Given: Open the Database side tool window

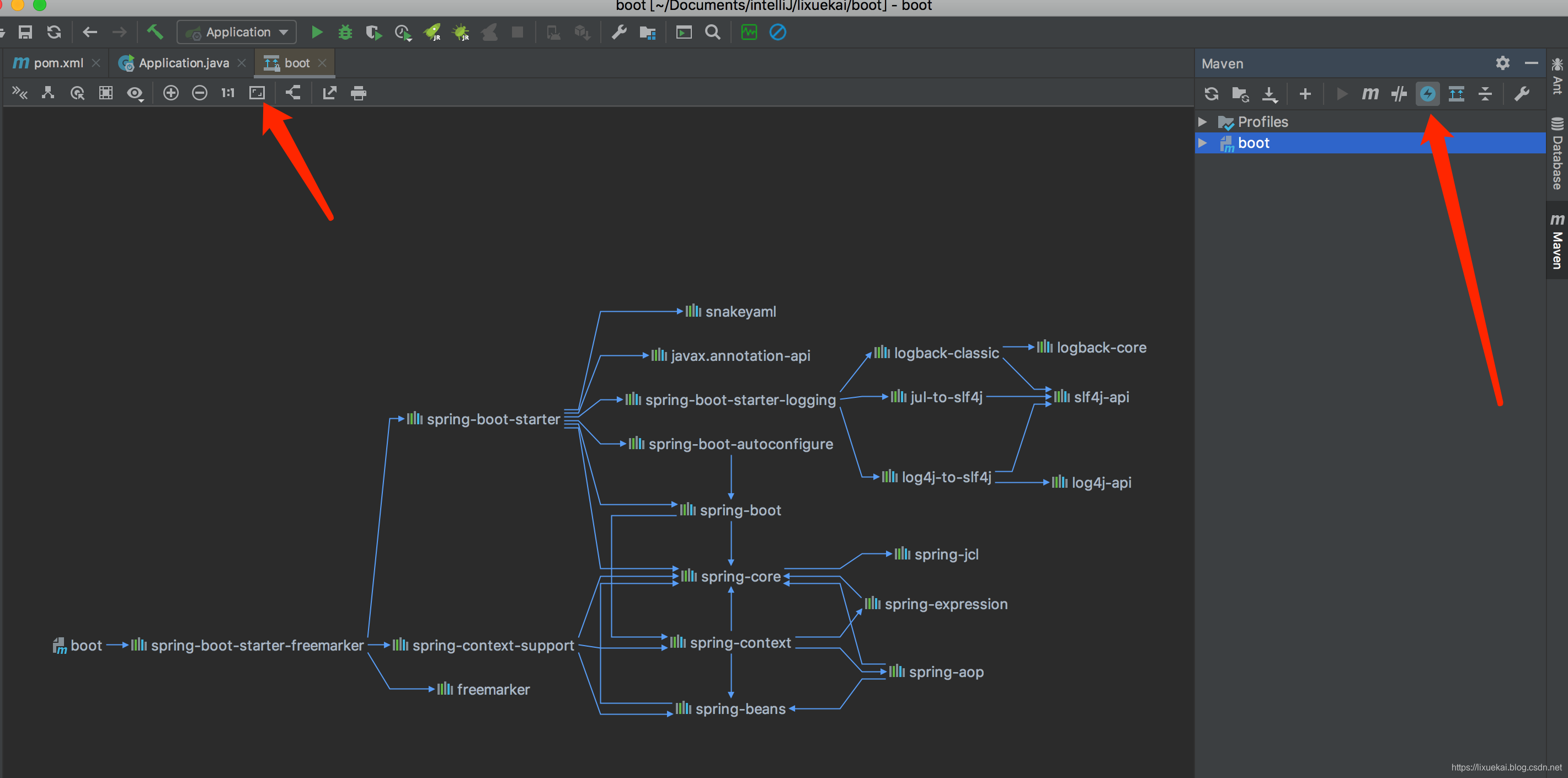Looking at the screenshot, I should click(1557, 154).
